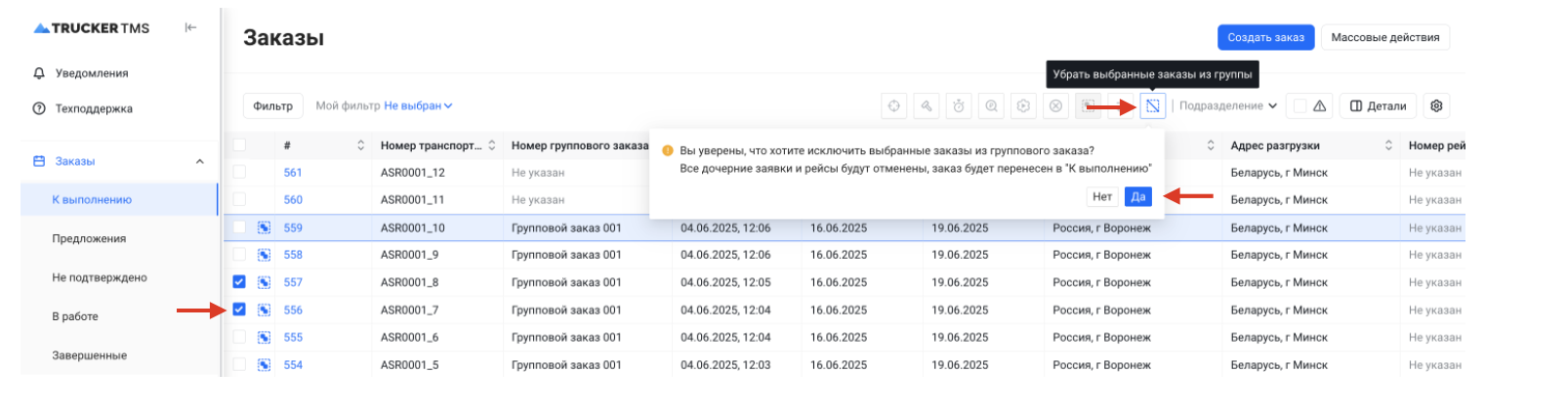Click cell ASR0001_8
Viewport: 1568px width, 414px height.
pos(410,282)
